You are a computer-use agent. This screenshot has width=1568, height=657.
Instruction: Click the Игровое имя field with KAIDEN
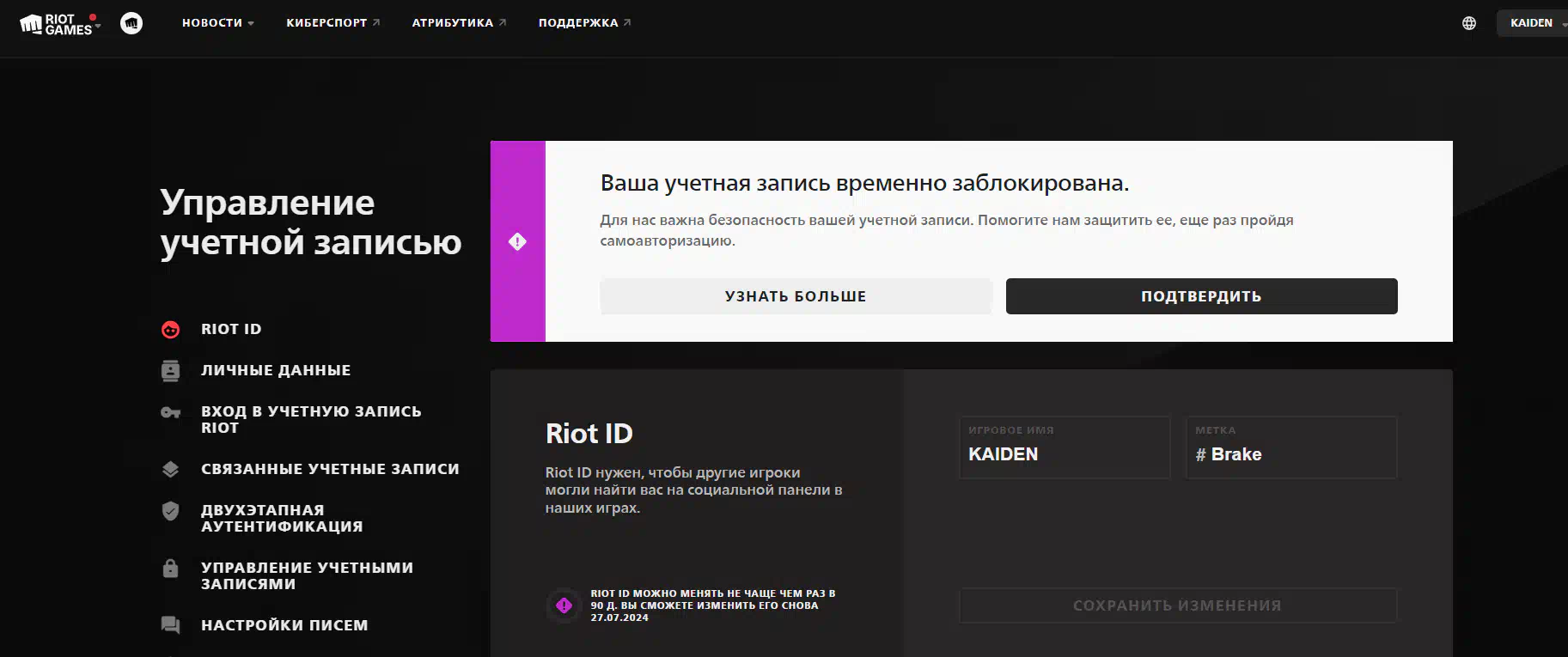coord(1065,447)
